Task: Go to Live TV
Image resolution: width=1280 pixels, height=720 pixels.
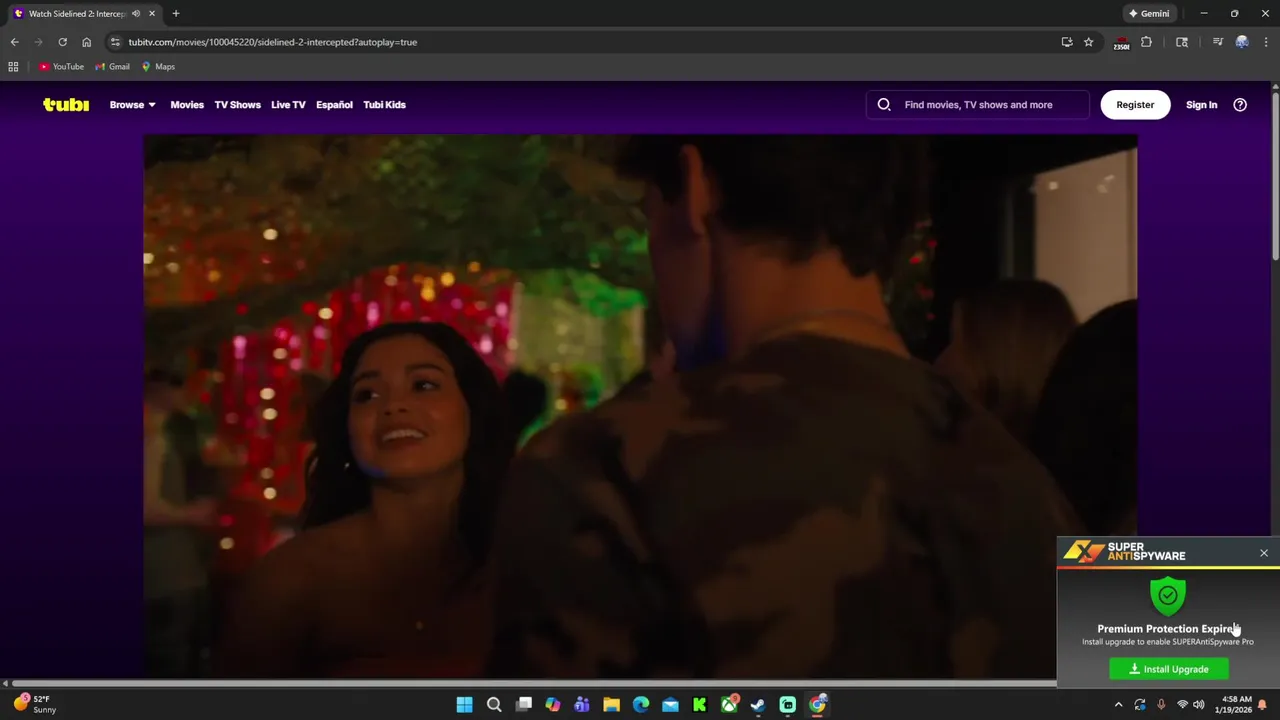Action: point(288,104)
